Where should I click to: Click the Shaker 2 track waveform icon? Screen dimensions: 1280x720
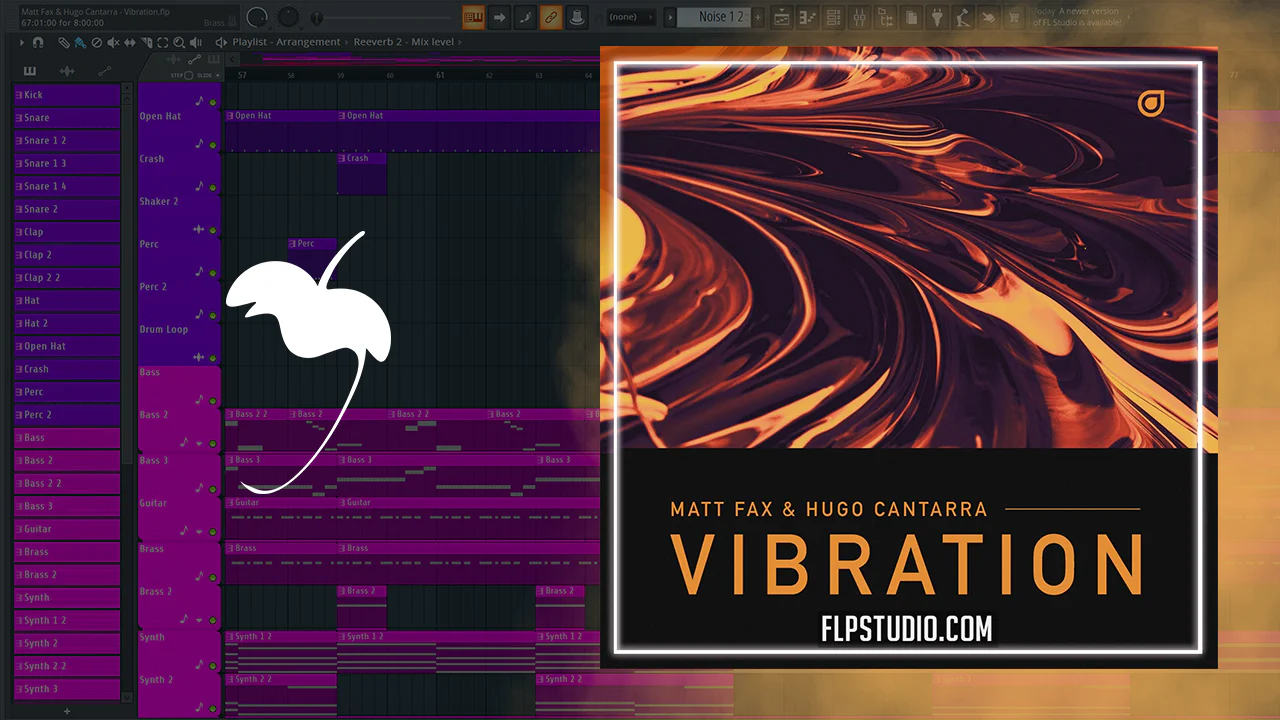(199, 229)
